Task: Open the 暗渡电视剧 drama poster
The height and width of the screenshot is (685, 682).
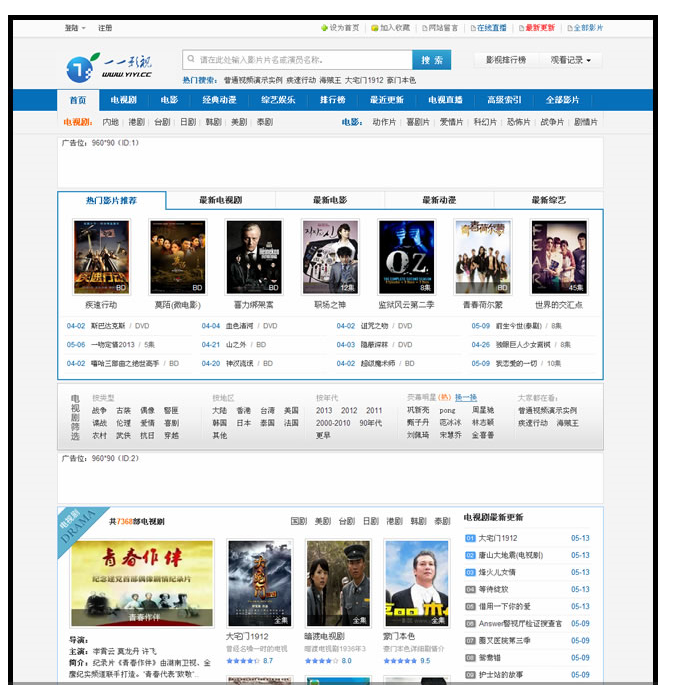Action: [338, 583]
